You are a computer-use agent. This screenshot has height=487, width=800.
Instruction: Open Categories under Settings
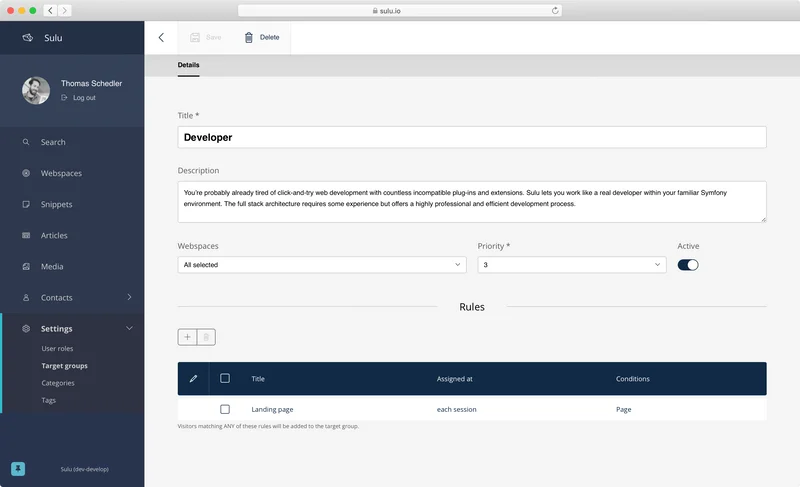[x=58, y=383]
